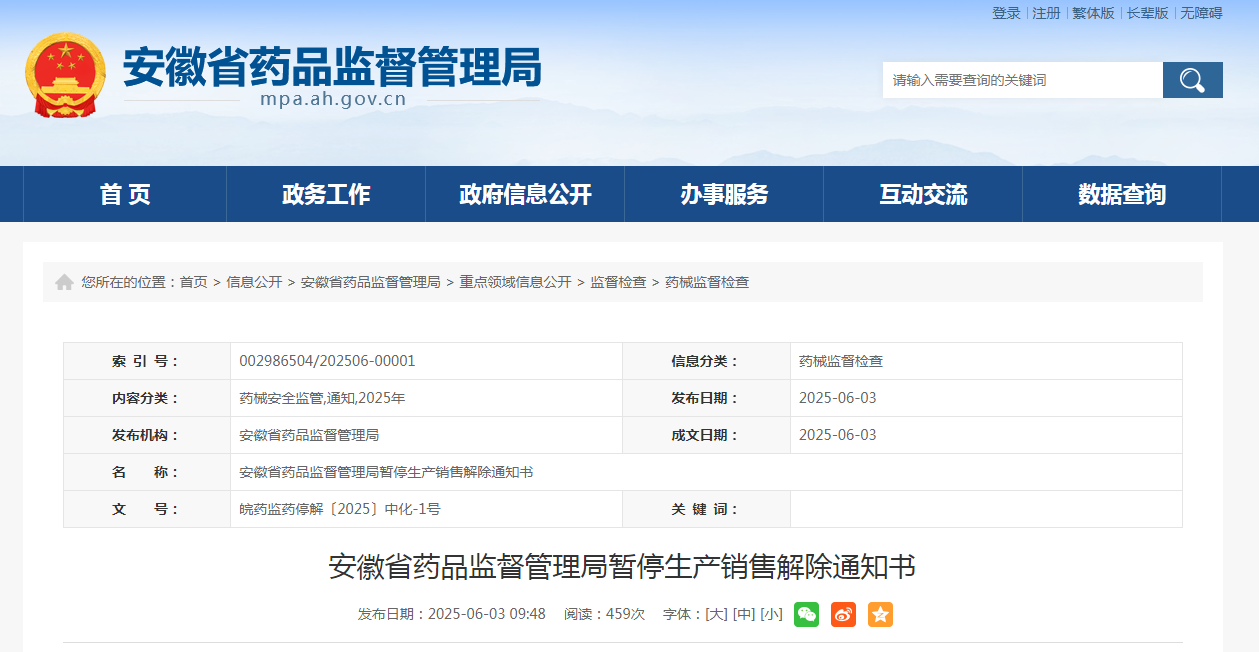Click the 阅读：459次 read count

(x=604, y=614)
